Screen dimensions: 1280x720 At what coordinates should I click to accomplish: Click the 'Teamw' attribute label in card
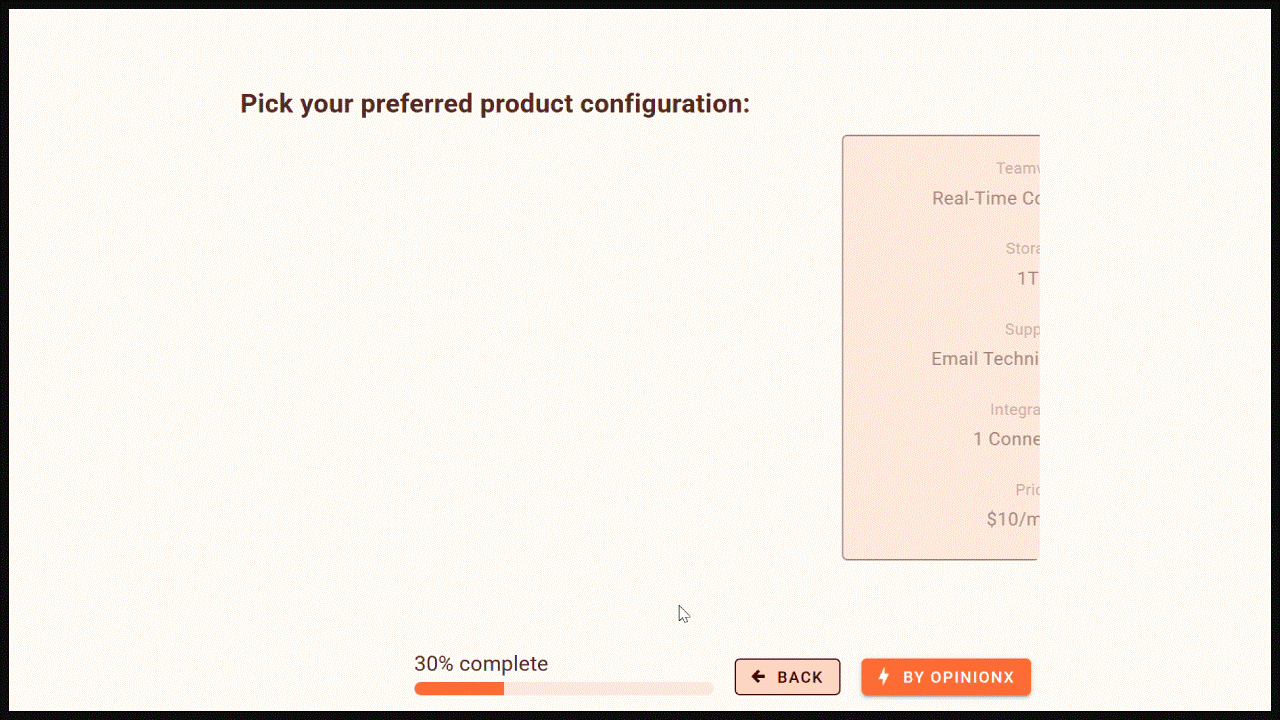click(x=1017, y=168)
